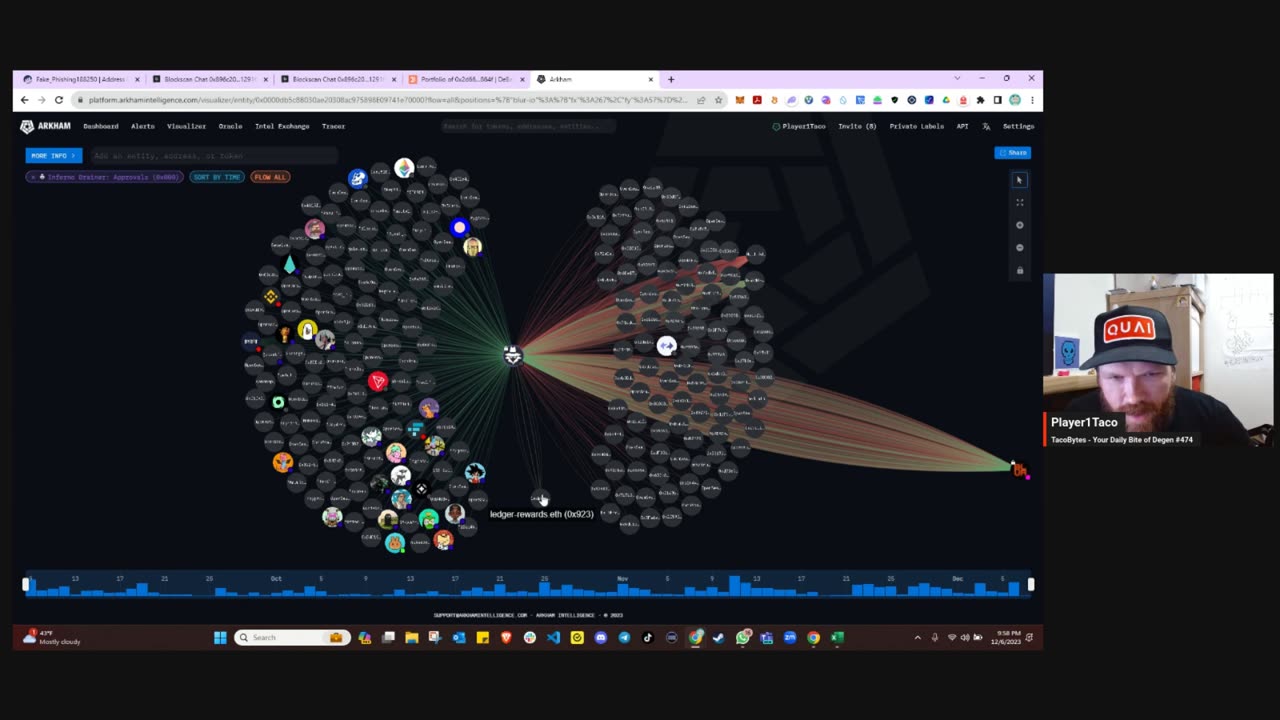
Task: Select the Ethereum logo node at top
Action: 404,168
